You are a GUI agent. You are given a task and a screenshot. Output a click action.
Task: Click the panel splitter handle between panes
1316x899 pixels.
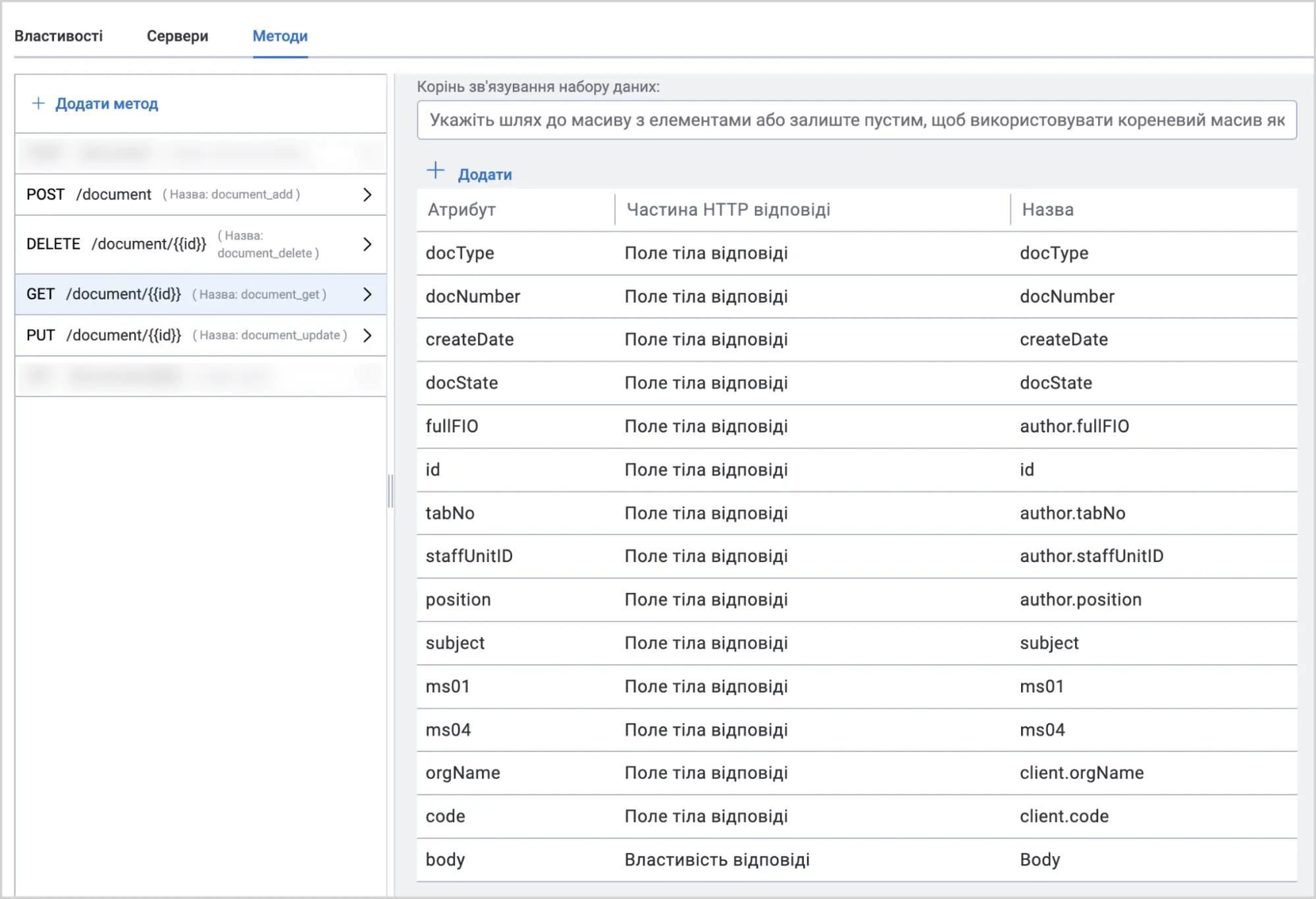pyautogui.click(x=391, y=491)
